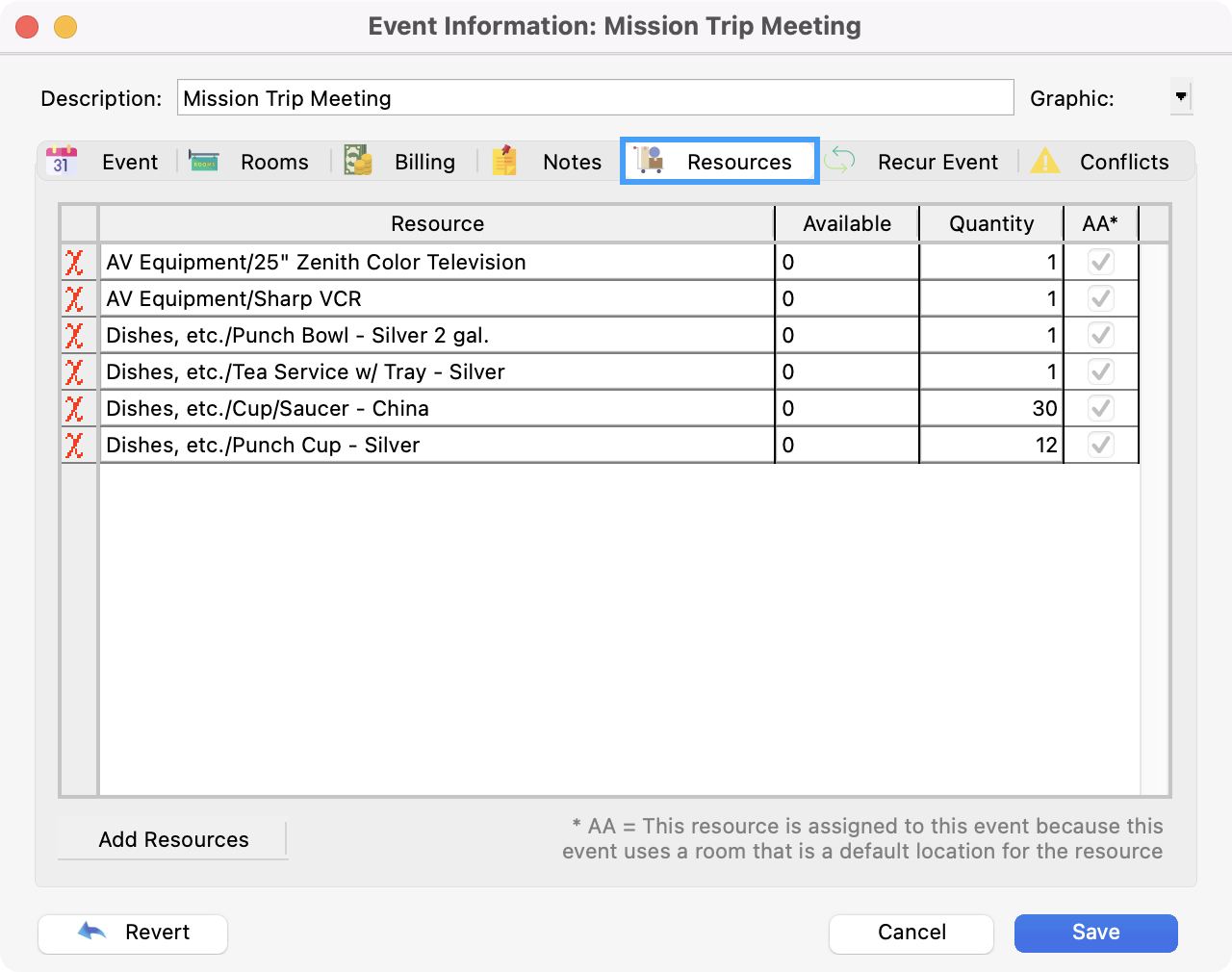Viewport: 1232px width, 972px height.
Task: Go to the Recur Event tab
Action: pos(937,162)
